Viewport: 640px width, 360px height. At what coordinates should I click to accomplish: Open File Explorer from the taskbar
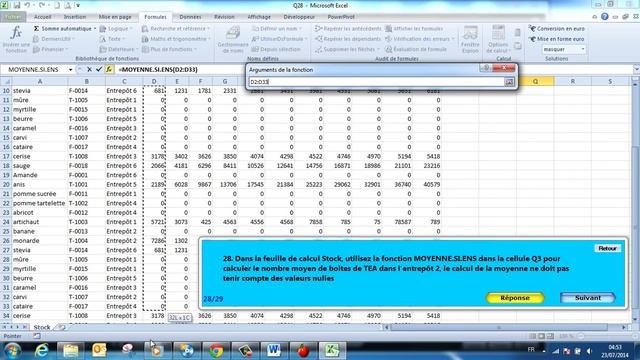coord(70,350)
